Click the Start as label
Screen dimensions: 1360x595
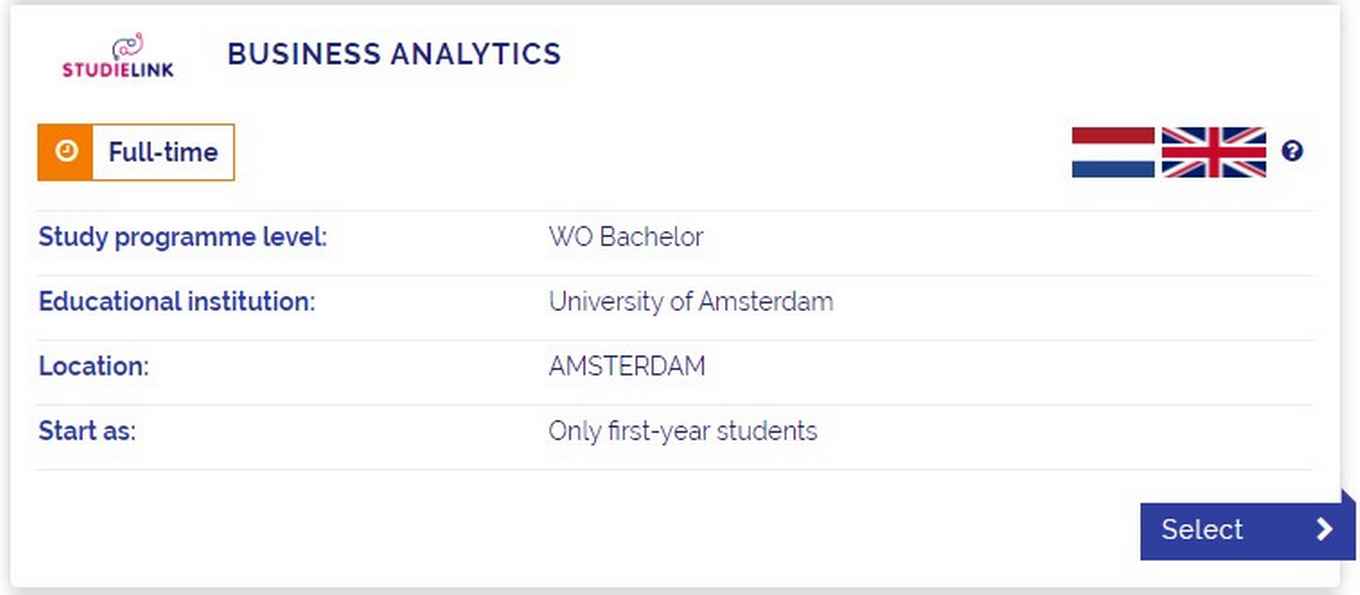(x=87, y=432)
